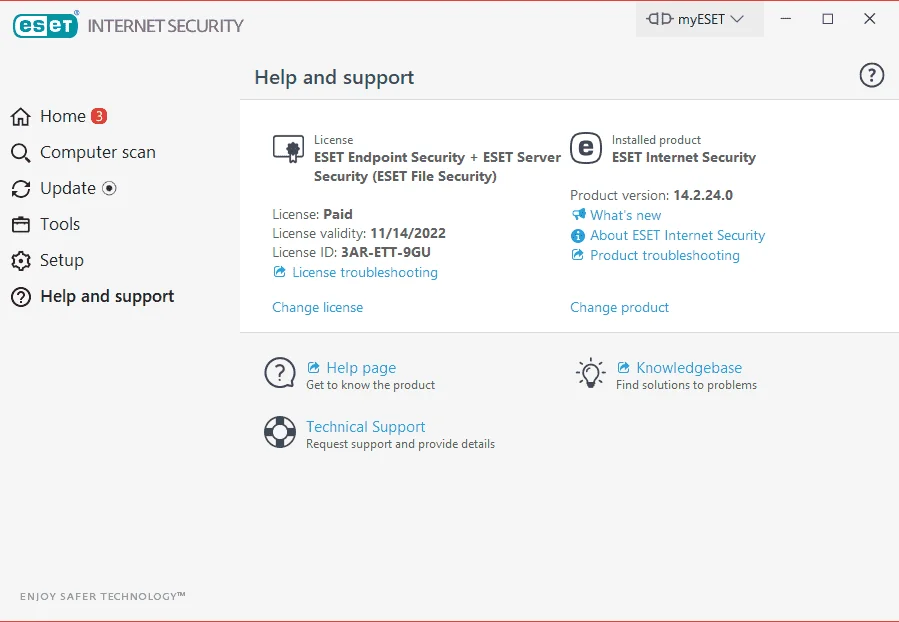Click the myESET connection icon
This screenshot has width=899, height=622.
[x=659, y=19]
